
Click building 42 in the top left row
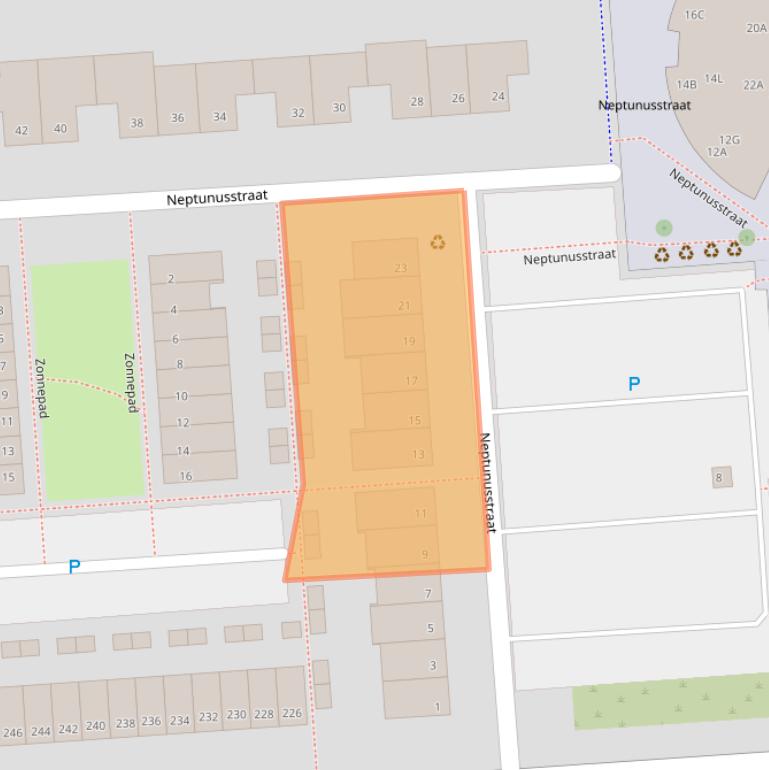[21, 130]
